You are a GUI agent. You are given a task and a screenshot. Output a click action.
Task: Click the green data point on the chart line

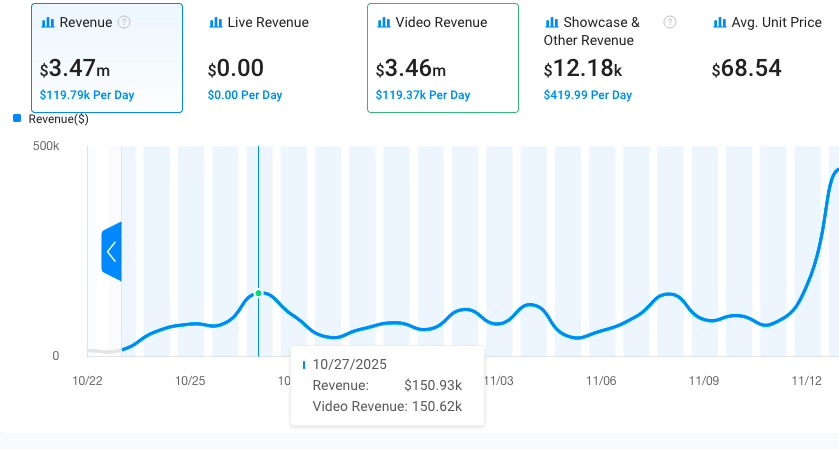point(258,293)
